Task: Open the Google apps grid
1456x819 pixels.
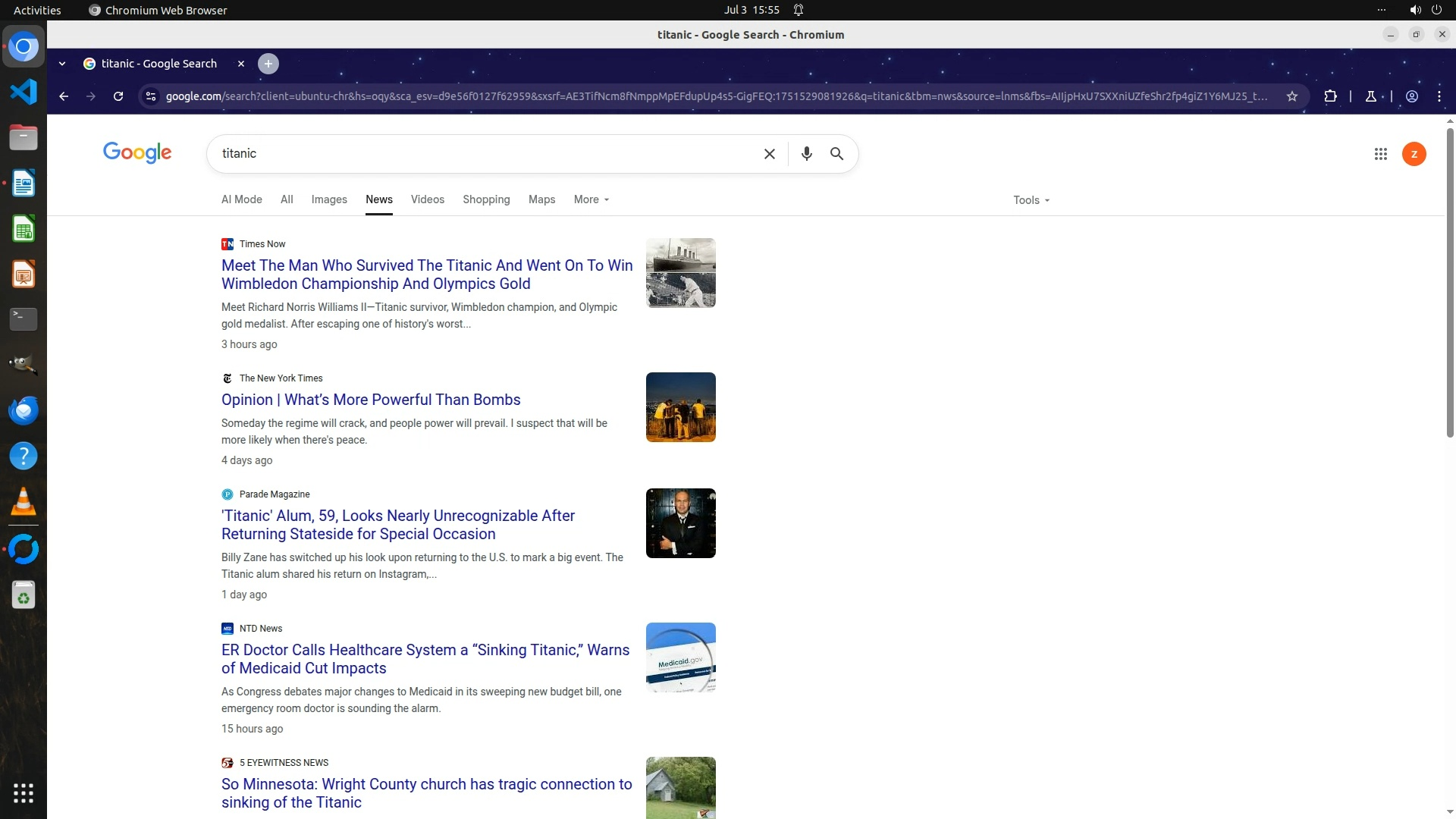Action: click(x=1380, y=154)
